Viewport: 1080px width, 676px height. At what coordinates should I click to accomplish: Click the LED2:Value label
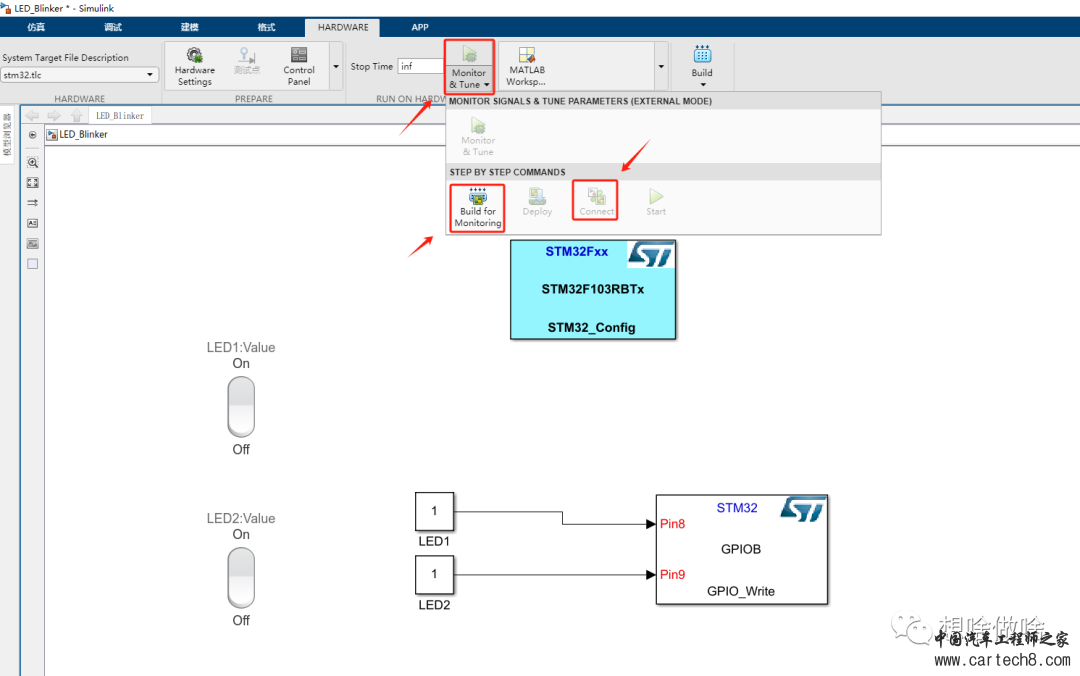241,518
